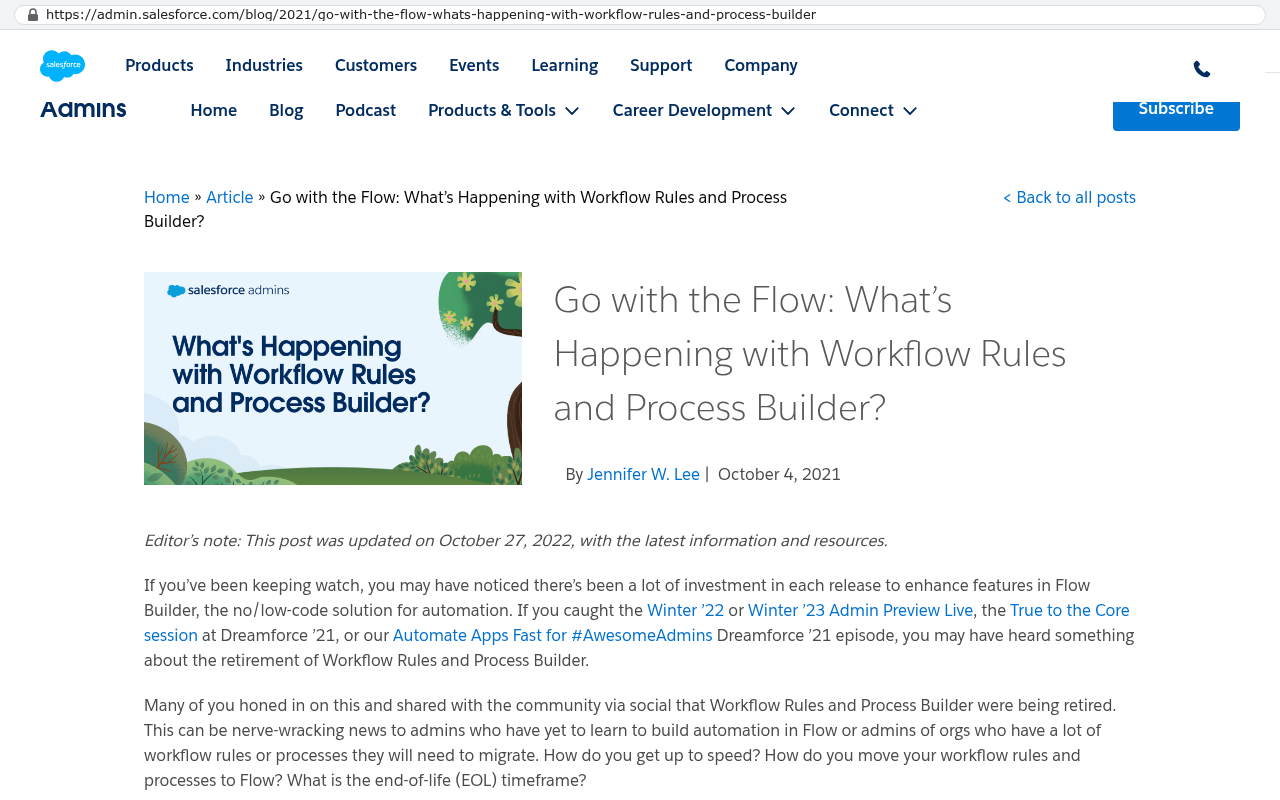Open the Winter '22 link

point(685,611)
